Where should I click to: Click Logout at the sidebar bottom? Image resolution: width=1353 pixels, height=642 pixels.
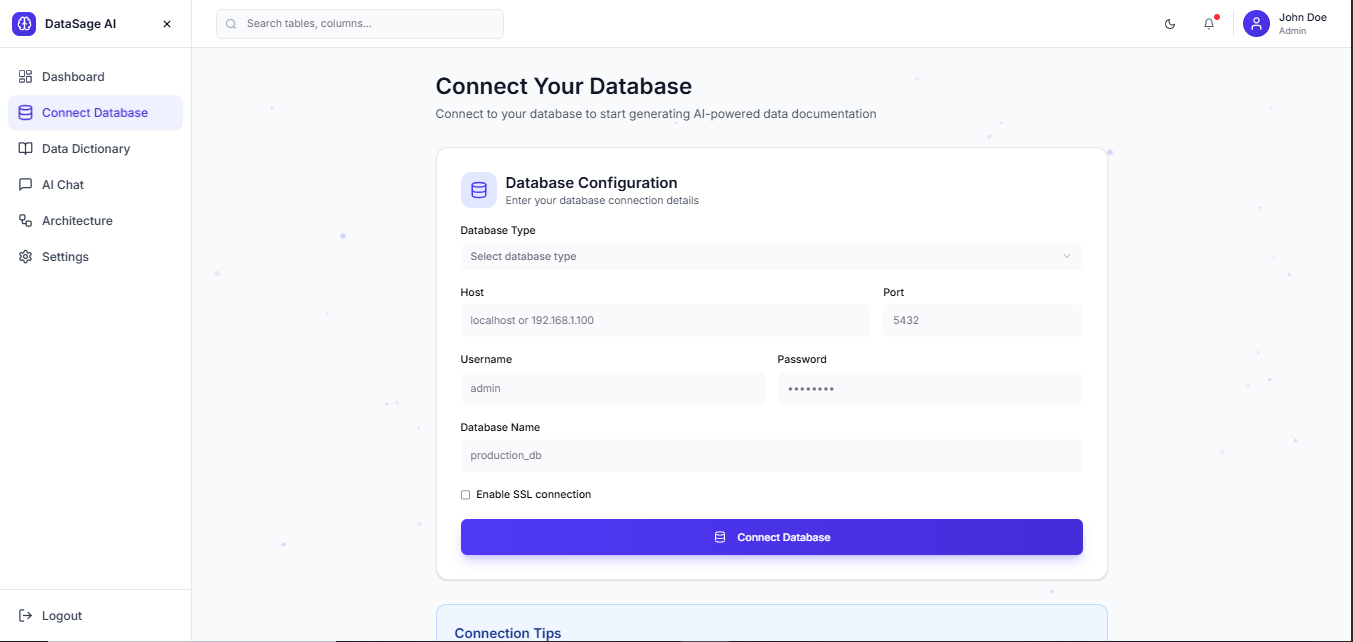(x=95, y=616)
